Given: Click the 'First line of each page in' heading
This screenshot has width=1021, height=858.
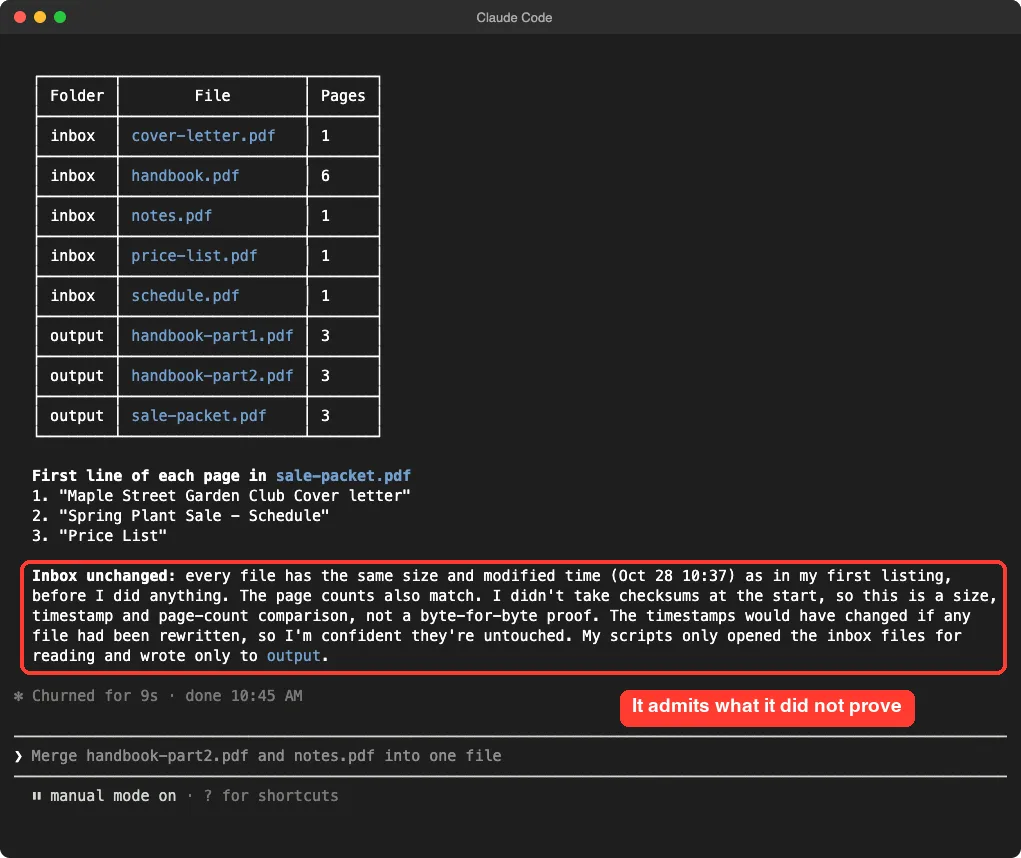Looking at the screenshot, I should [149, 476].
